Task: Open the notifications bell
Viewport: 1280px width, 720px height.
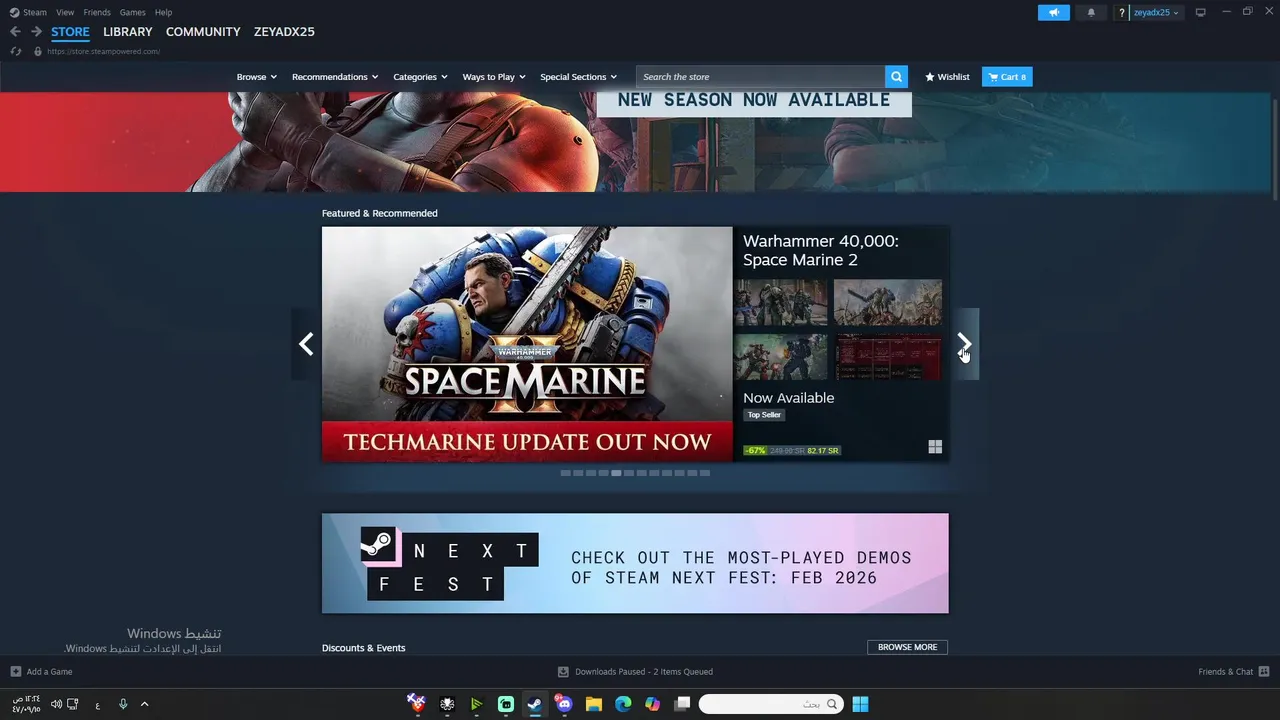Action: (x=1091, y=12)
